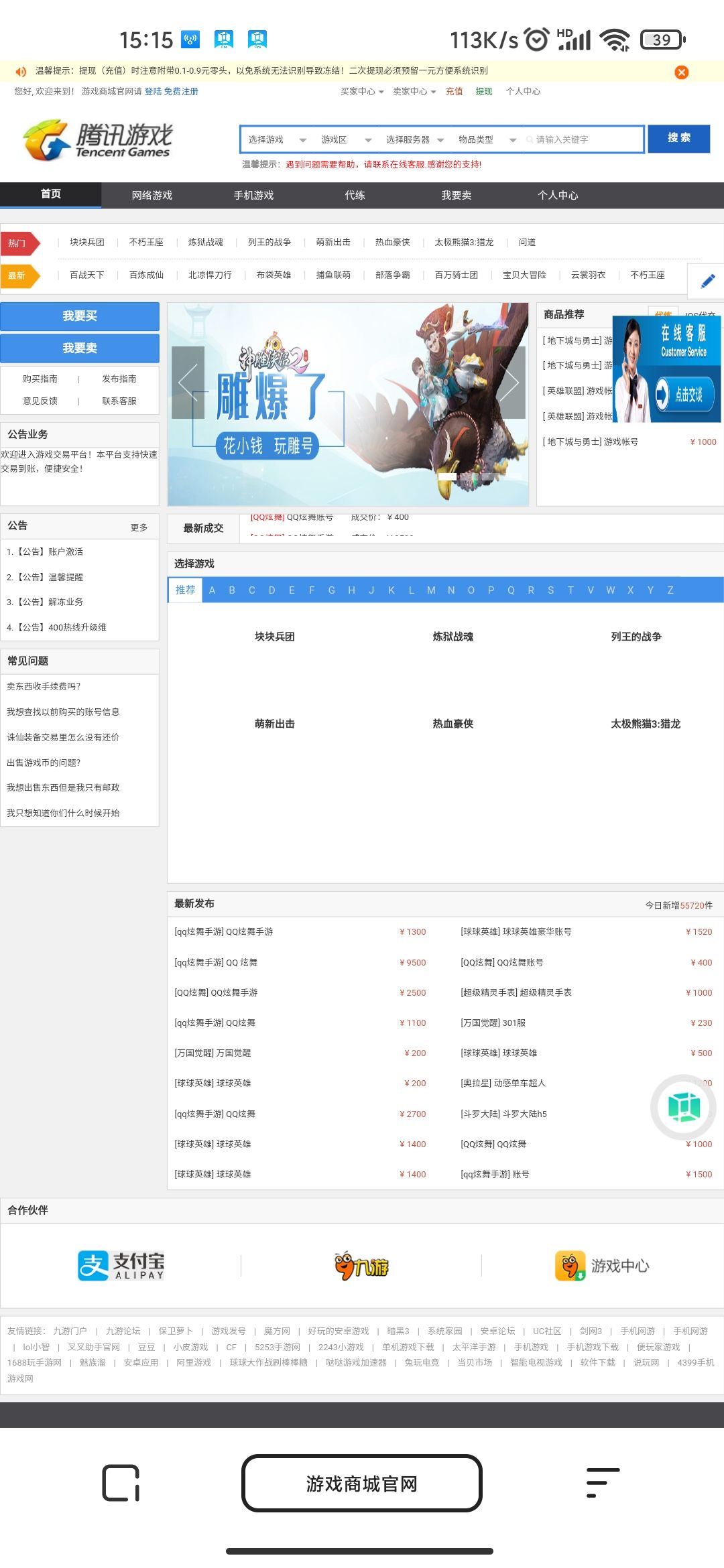Click the 免费注册 link
Image resolution: width=724 pixels, height=1568 pixels.
point(181,91)
